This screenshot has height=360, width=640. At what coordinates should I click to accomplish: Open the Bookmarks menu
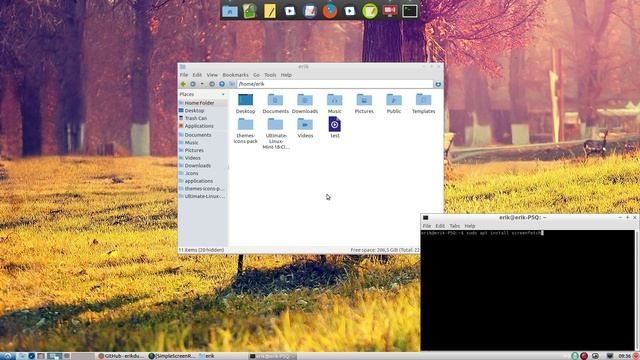(x=236, y=75)
